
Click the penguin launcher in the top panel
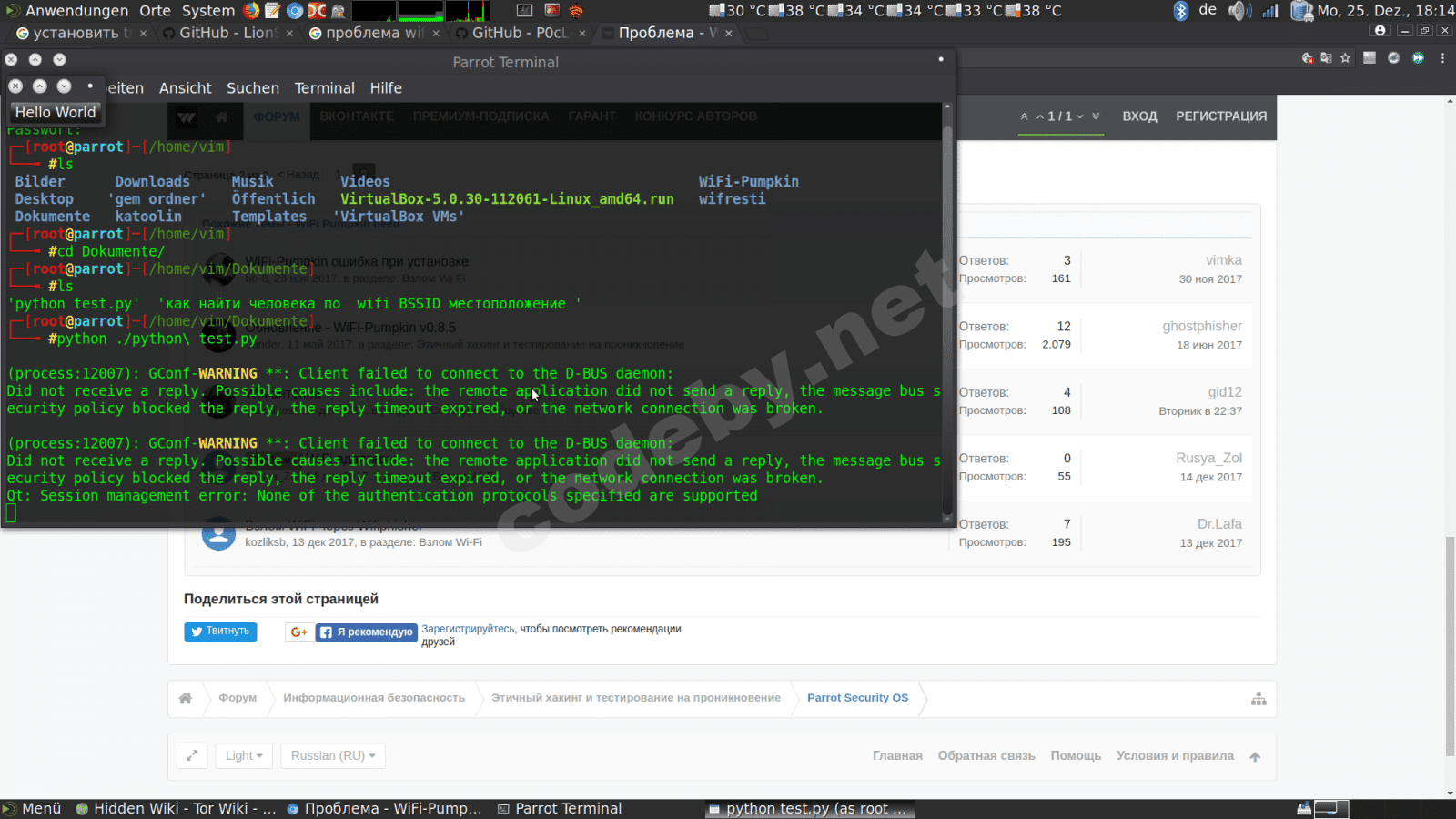point(339,11)
